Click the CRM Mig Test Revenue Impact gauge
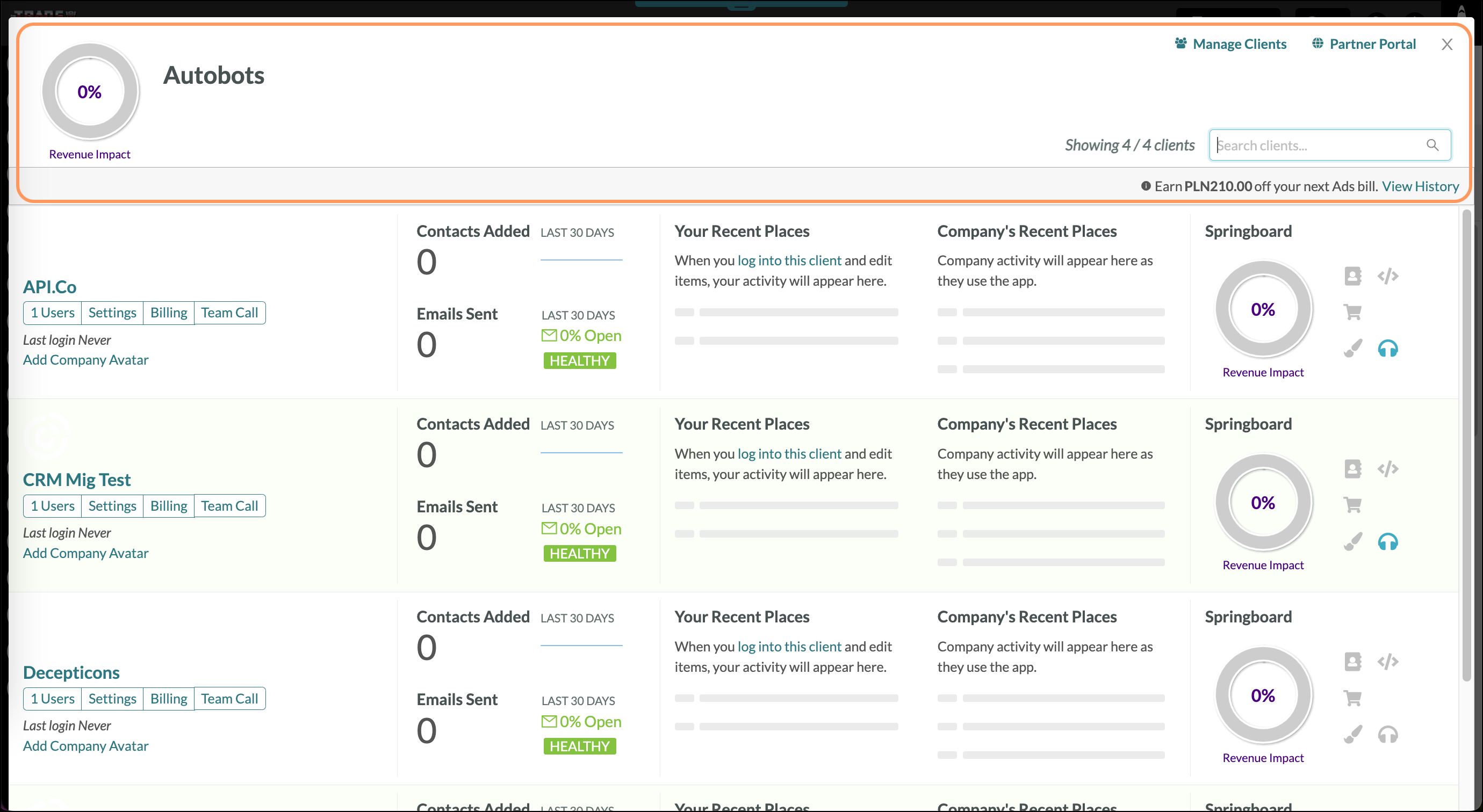This screenshot has height=812, width=1483. coord(1263,502)
